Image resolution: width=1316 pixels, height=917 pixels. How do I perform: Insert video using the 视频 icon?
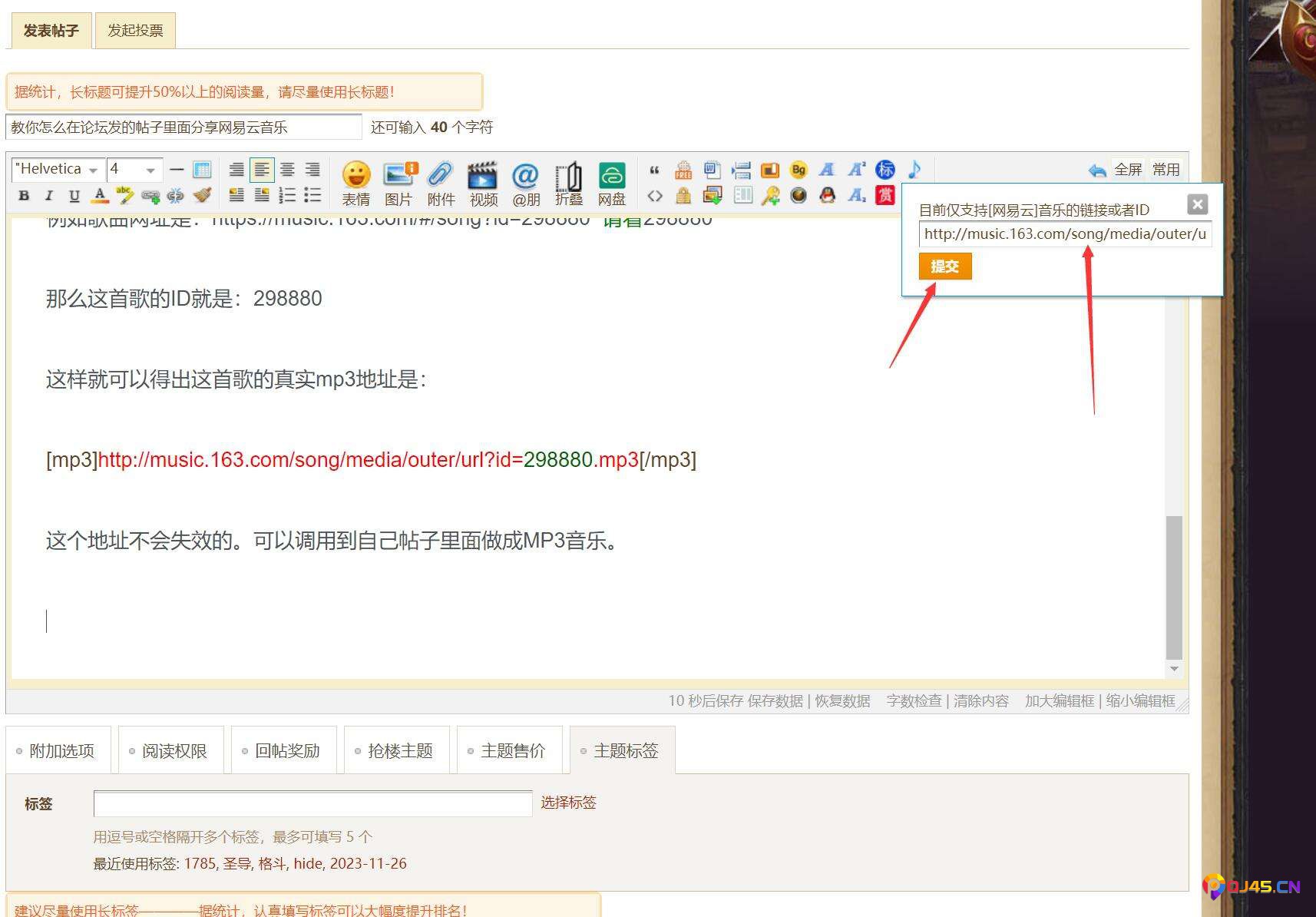point(483,176)
